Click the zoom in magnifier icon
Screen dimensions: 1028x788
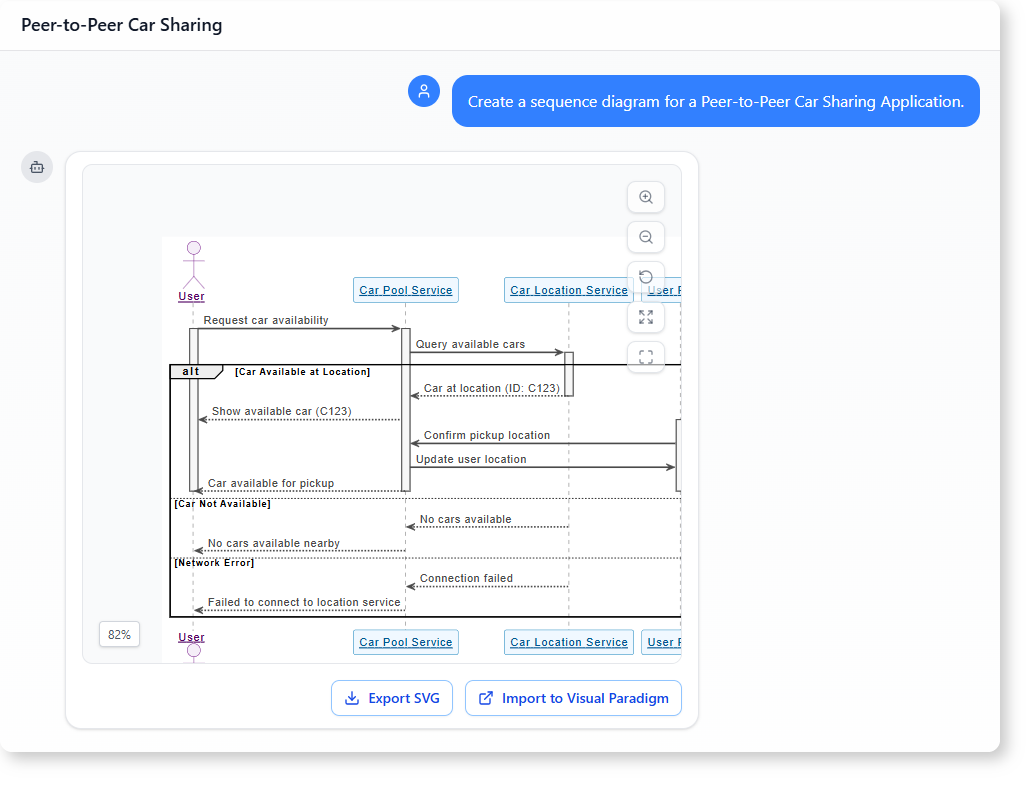(x=646, y=198)
